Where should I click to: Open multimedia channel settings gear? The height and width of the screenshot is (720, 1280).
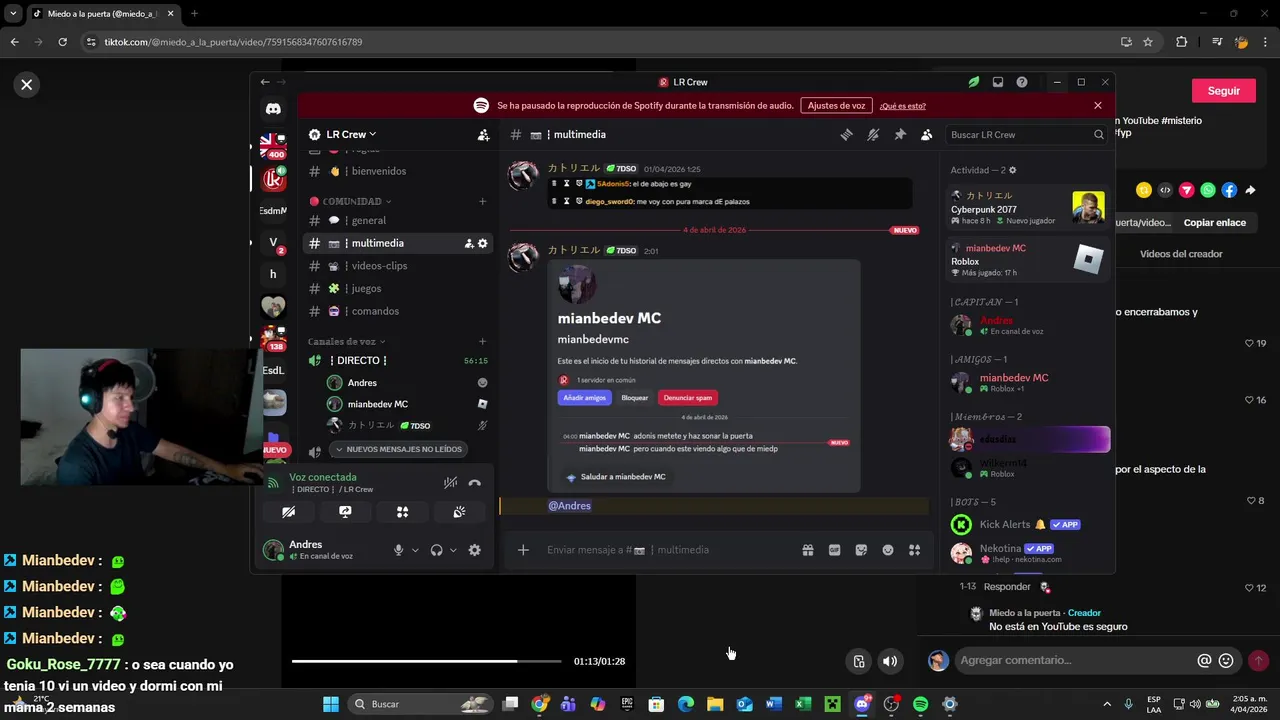483,243
